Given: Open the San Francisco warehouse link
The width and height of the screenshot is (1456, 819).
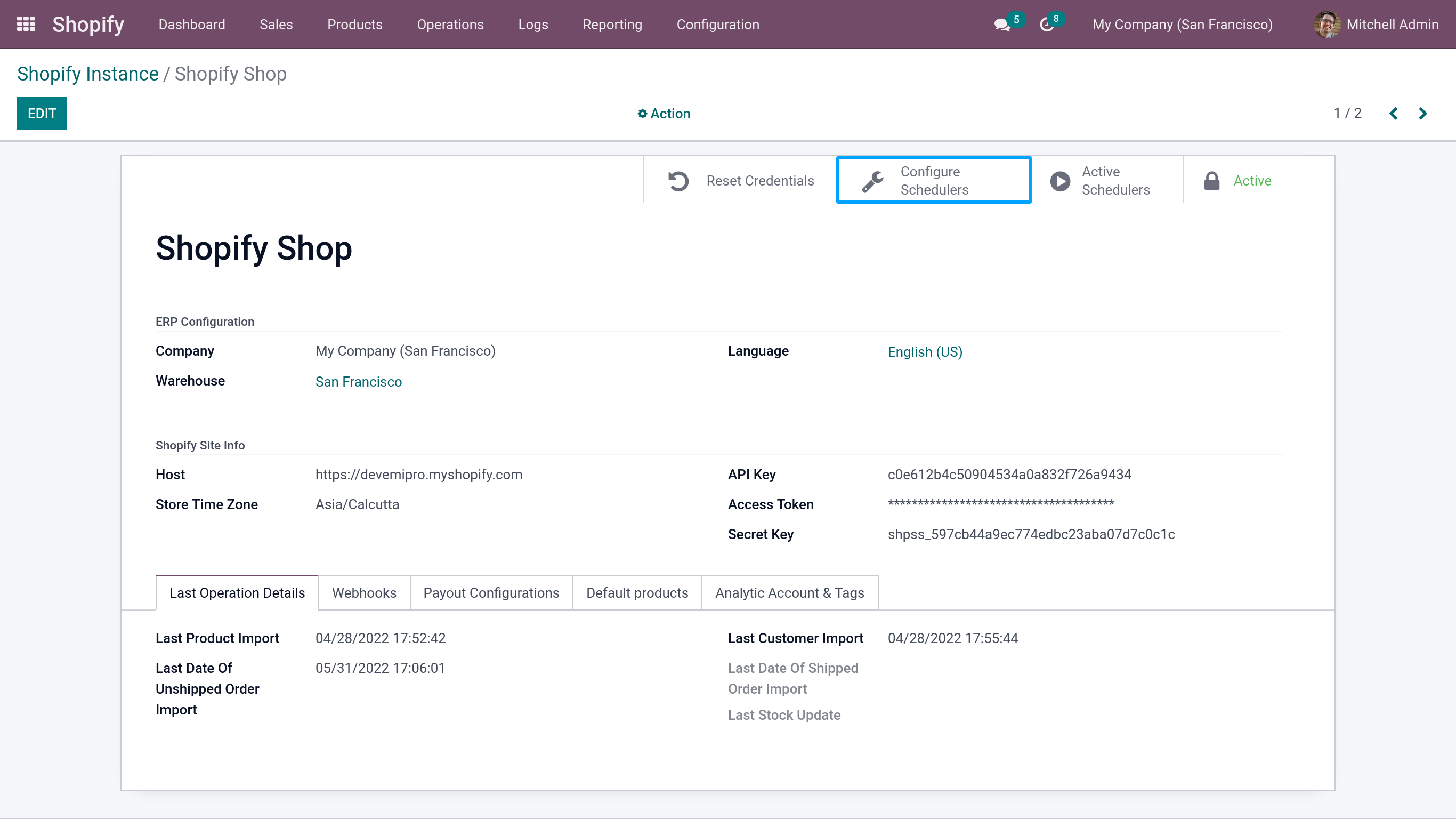Looking at the screenshot, I should 358,382.
